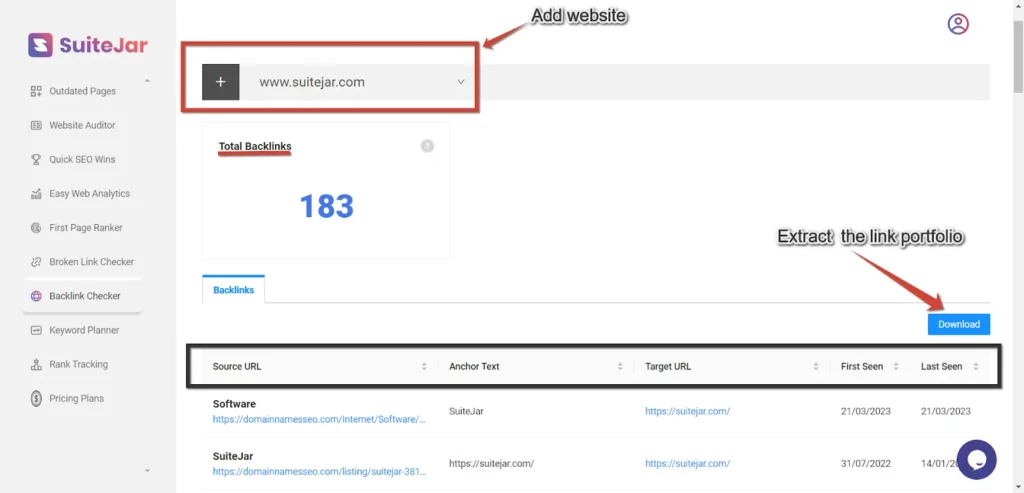Click the plus icon to add a website
The height and width of the screenshot is (493, 1024).
(221, 82)
